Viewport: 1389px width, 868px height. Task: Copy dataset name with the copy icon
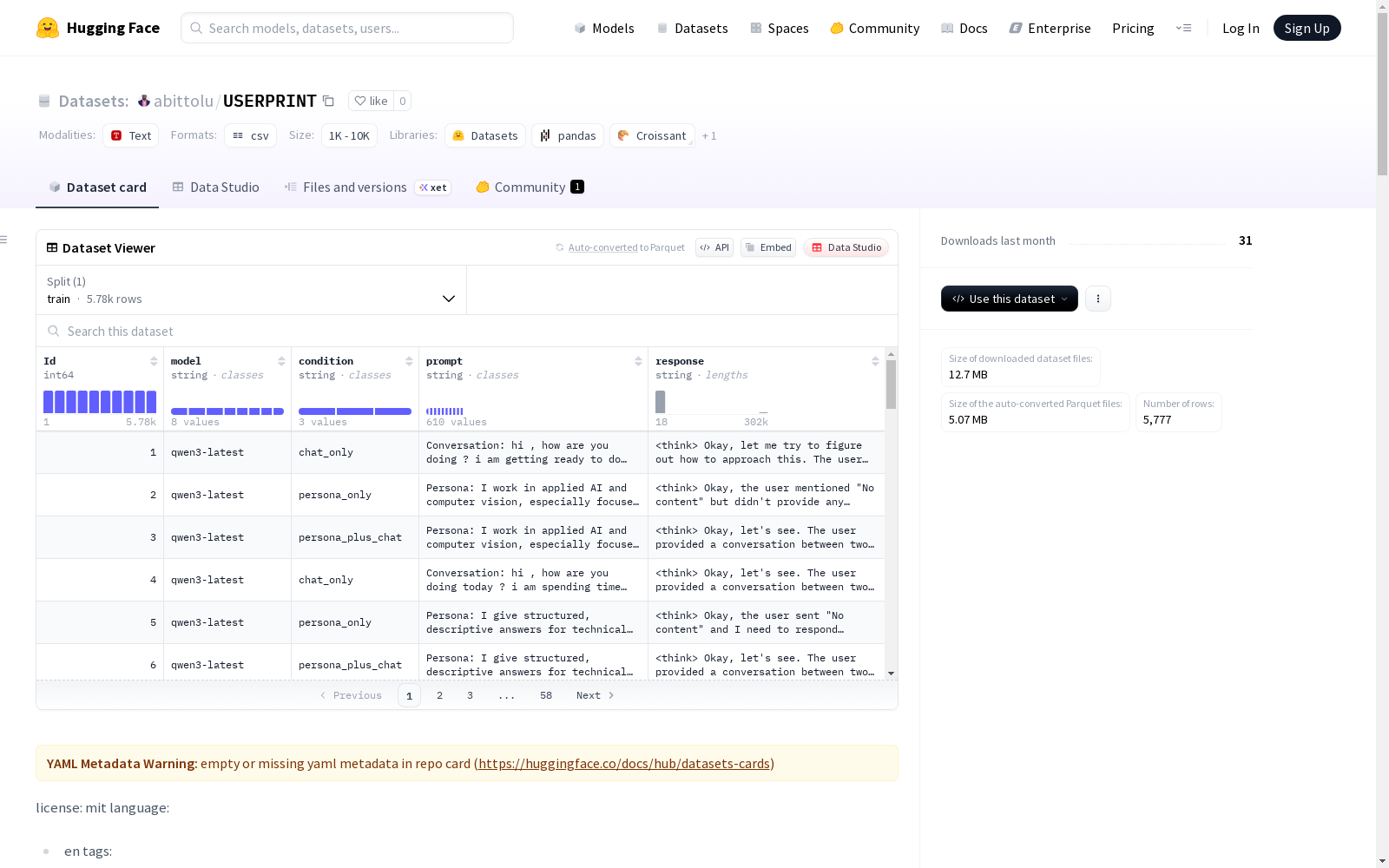(328, 101)
